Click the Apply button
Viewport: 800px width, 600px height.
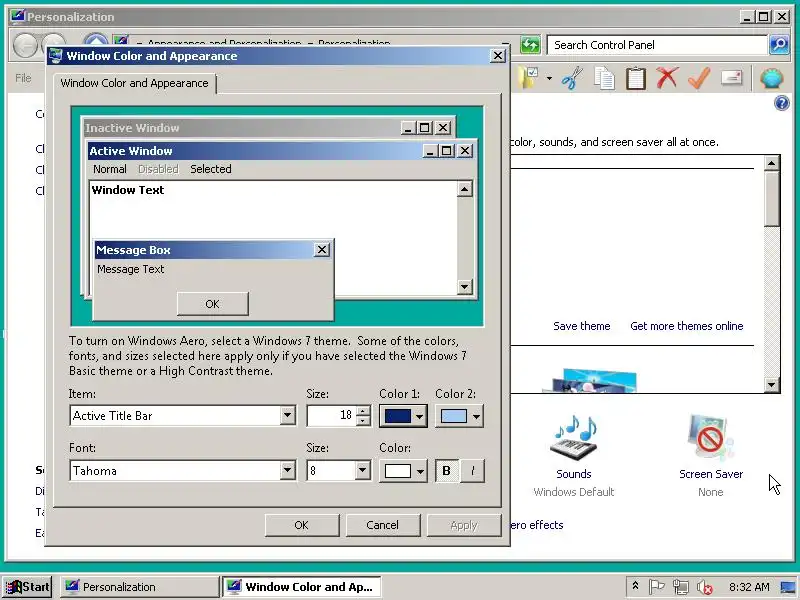464,525
